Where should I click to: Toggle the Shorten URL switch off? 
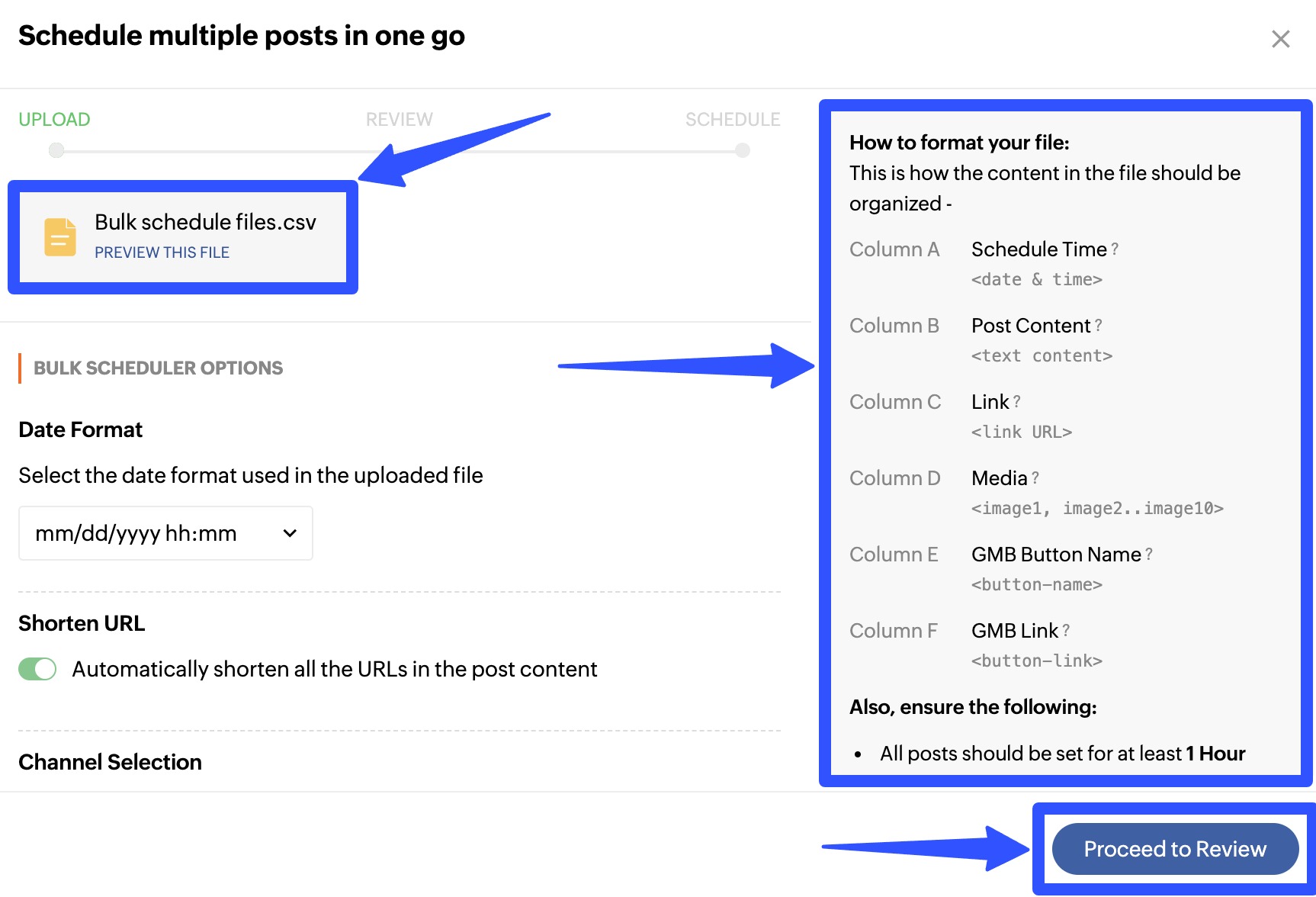(x=37, y=669)
